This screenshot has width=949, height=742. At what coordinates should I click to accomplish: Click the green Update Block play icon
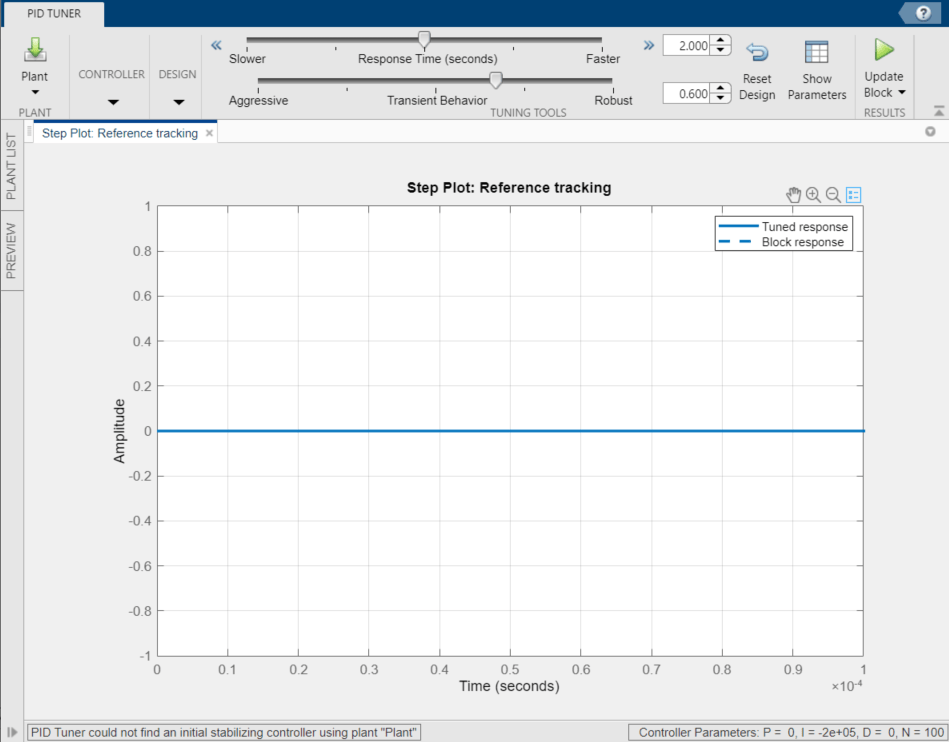(884, 50)
